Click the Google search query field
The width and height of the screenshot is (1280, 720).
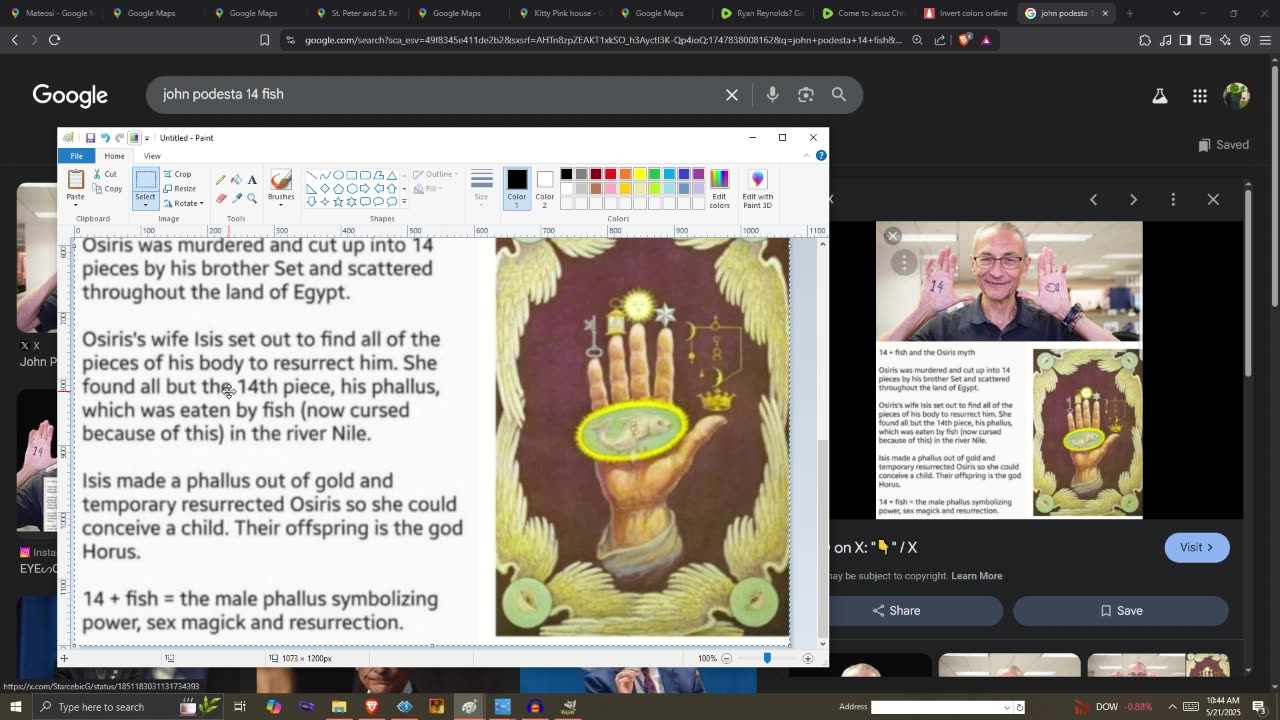[x=435, y=94]
